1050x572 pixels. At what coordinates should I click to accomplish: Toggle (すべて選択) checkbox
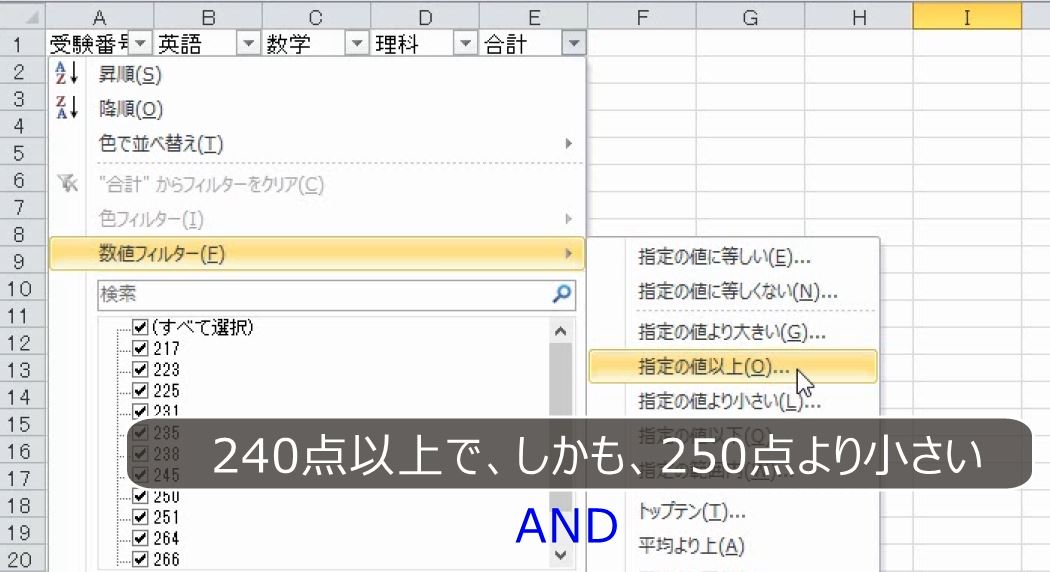point(140,327)
